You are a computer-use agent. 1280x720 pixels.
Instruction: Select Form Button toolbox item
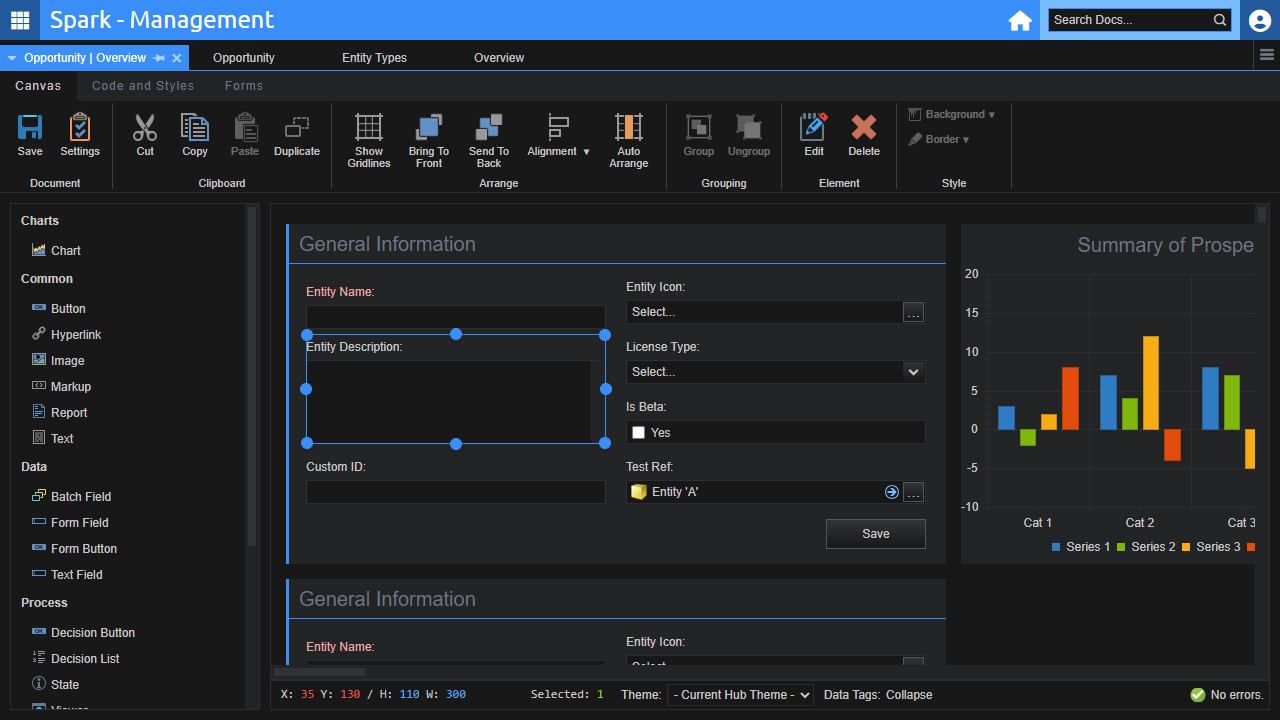[74, 548]
